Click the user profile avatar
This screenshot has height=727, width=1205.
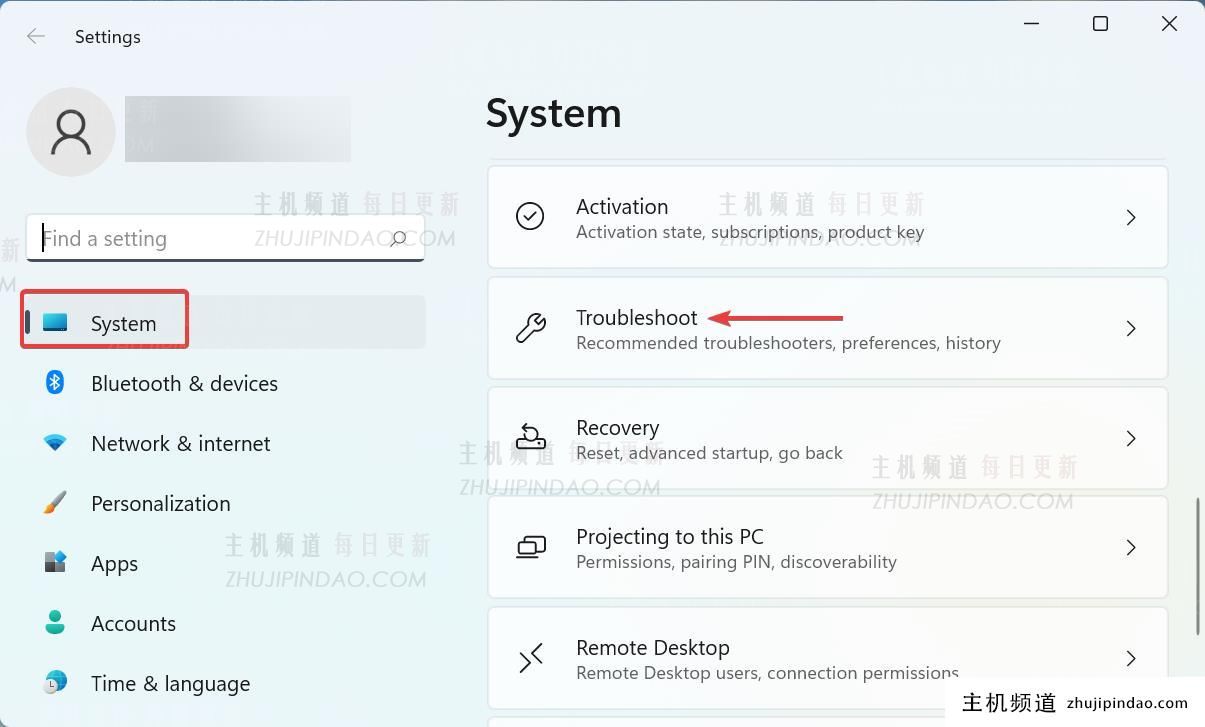70,131
